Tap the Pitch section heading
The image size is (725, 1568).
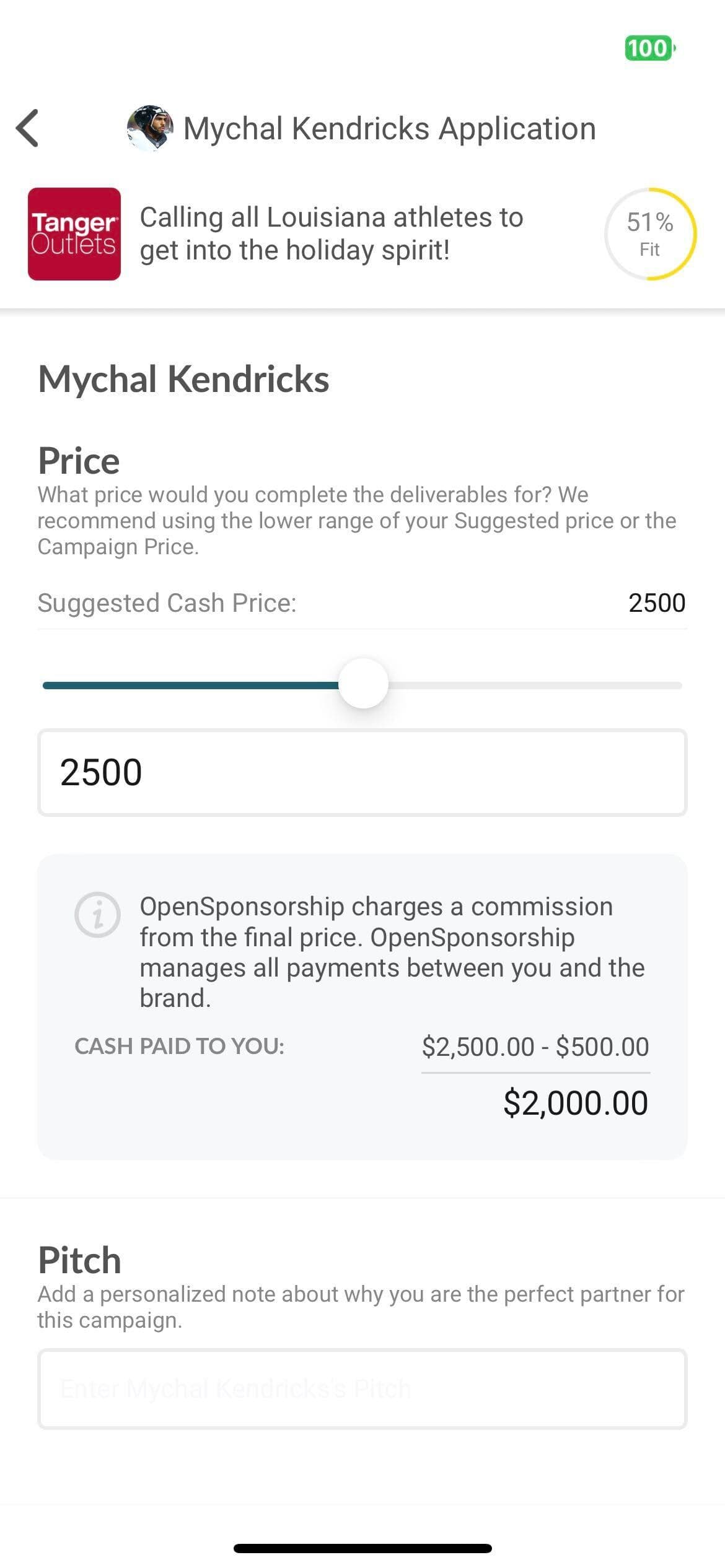pos(79,1260)
